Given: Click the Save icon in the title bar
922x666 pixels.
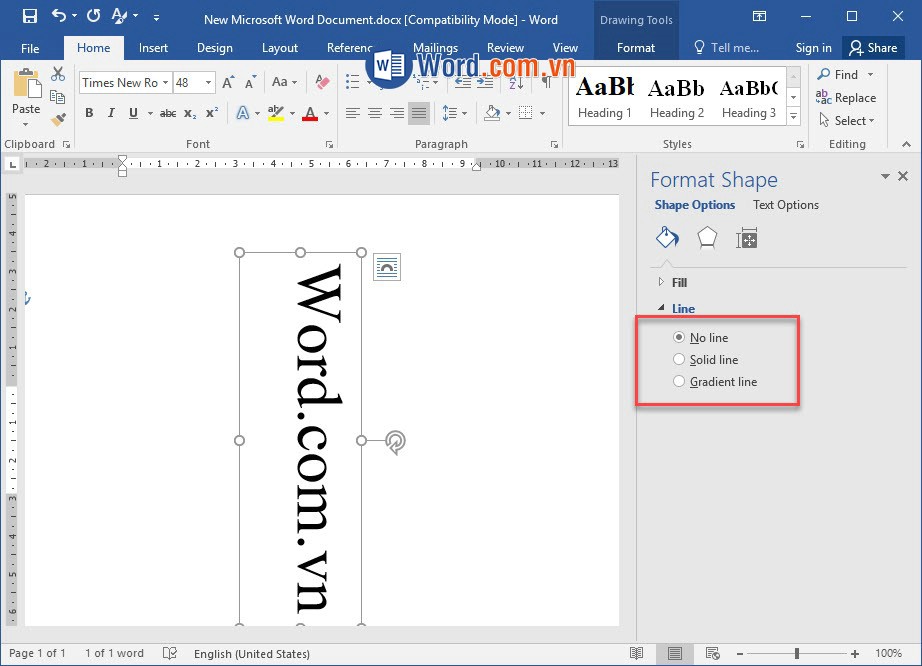Looking at the screenshot, I should point(29,16).
